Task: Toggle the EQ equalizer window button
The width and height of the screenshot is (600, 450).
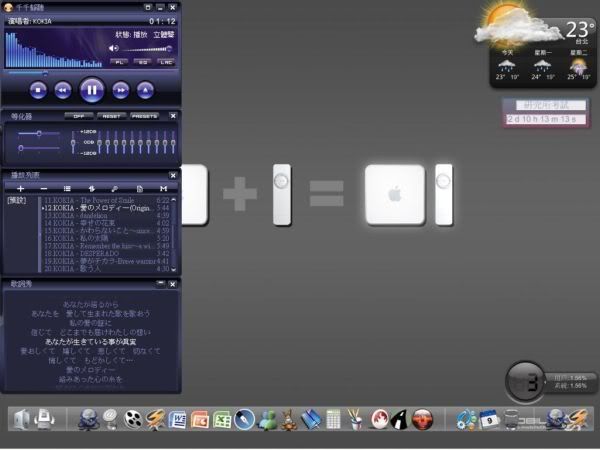Action: pyautogui.click(x=143, y=62)
